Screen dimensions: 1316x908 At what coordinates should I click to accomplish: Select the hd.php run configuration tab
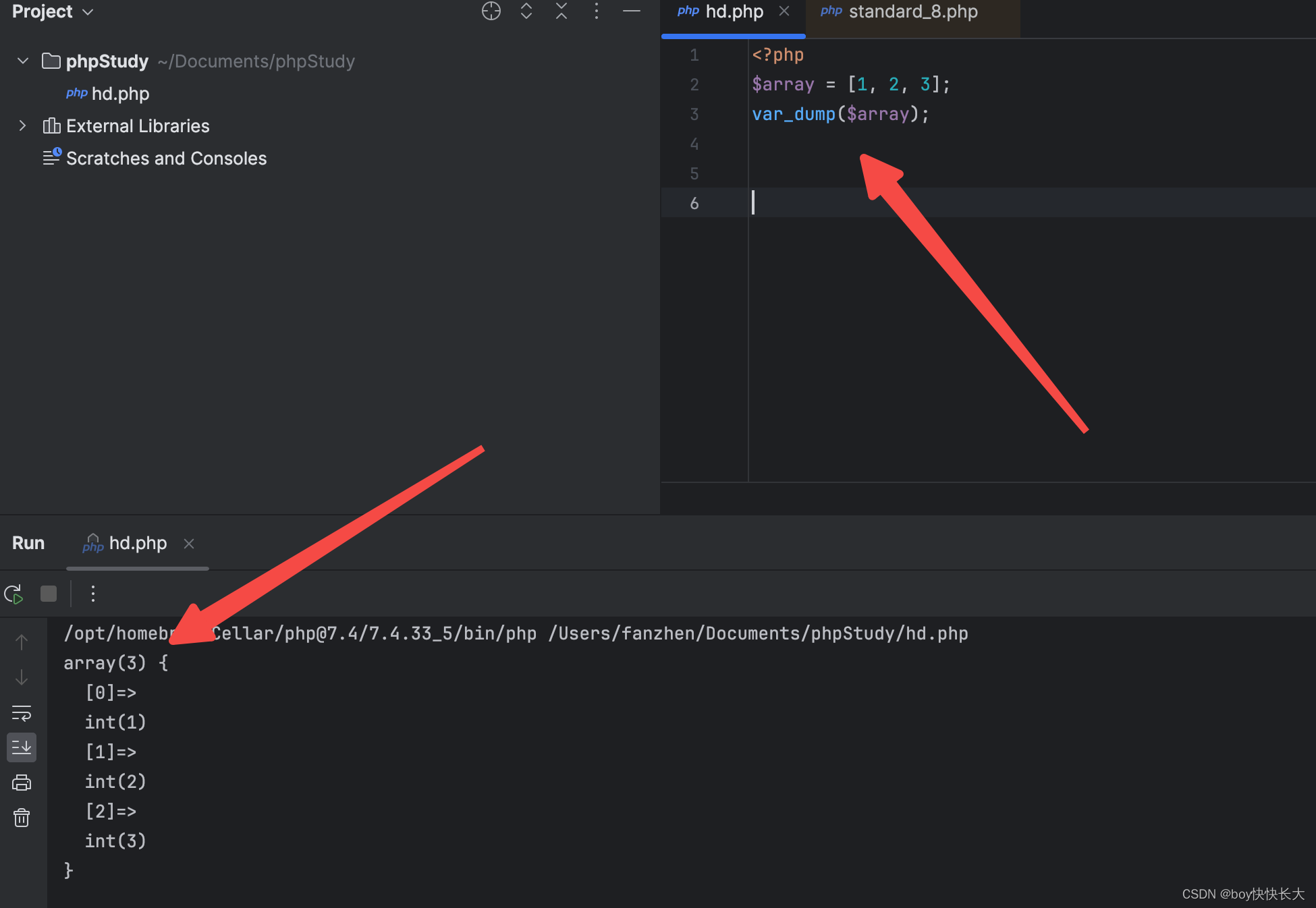coord(138,543)
